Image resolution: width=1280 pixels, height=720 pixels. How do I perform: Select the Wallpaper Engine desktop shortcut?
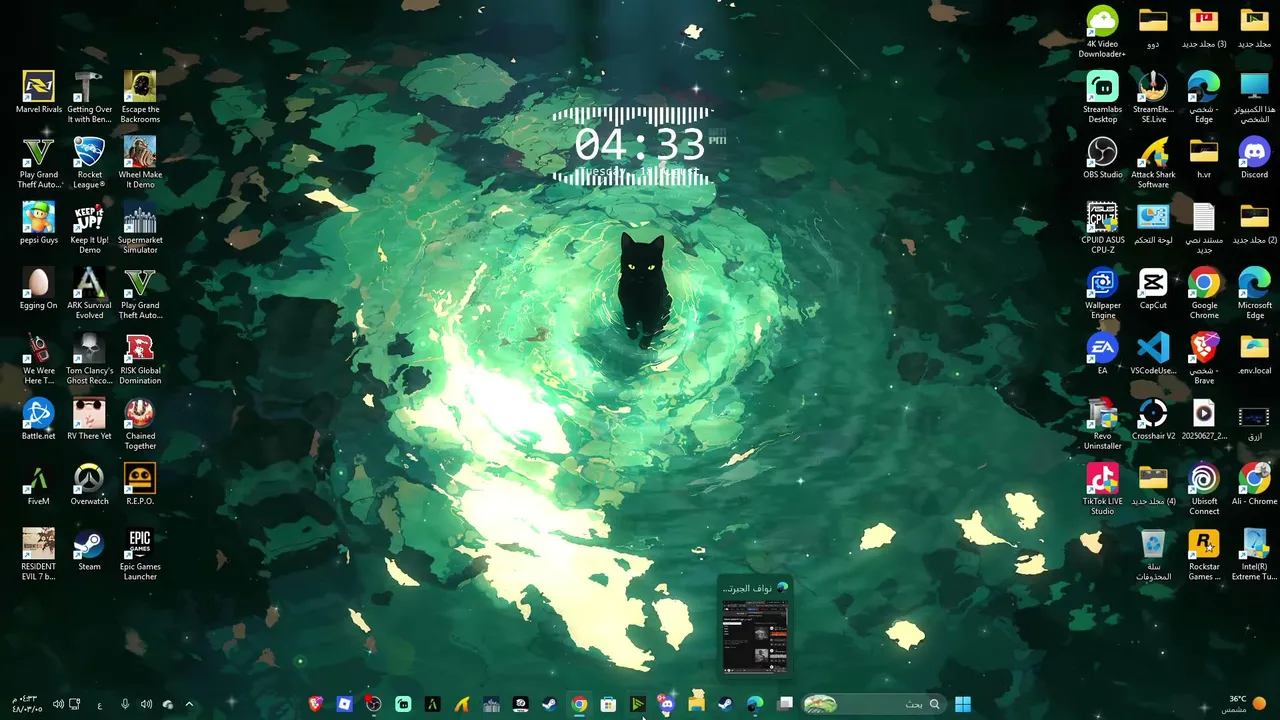[1102, 293]
